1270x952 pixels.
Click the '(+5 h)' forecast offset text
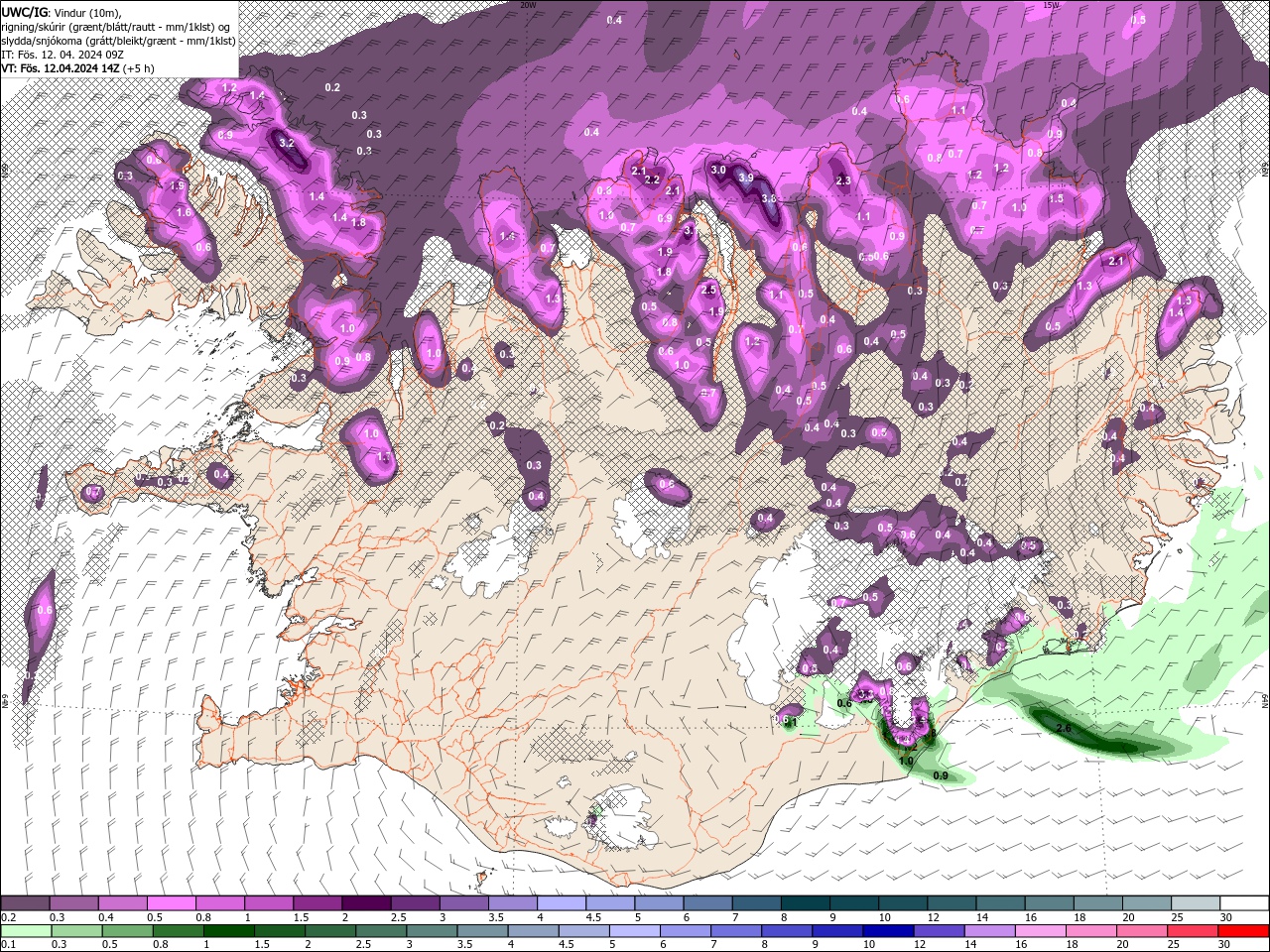[x=139, y=67]
